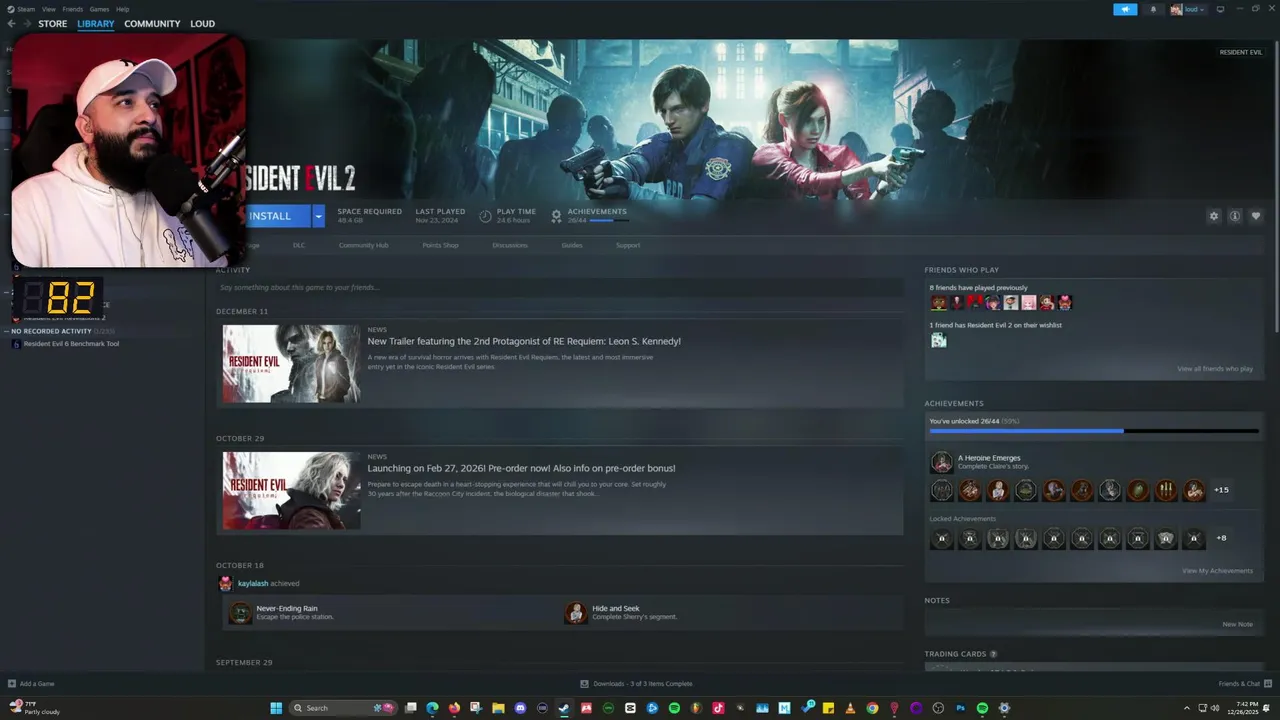Open A Heroine Emerges achievement icon
1280x720 pixels.
pos(941,462)
